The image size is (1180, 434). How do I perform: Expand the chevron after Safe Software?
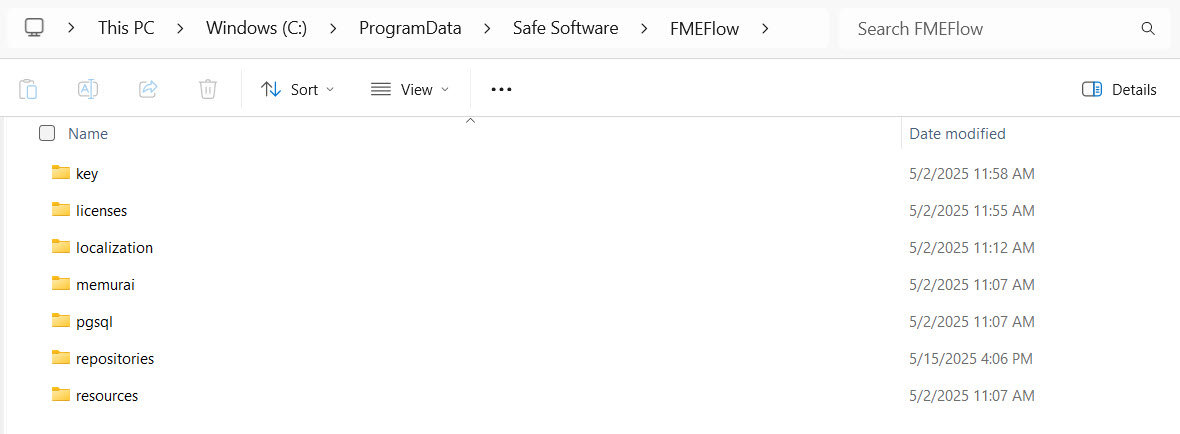pyautogui.click(x=644, y=28)
